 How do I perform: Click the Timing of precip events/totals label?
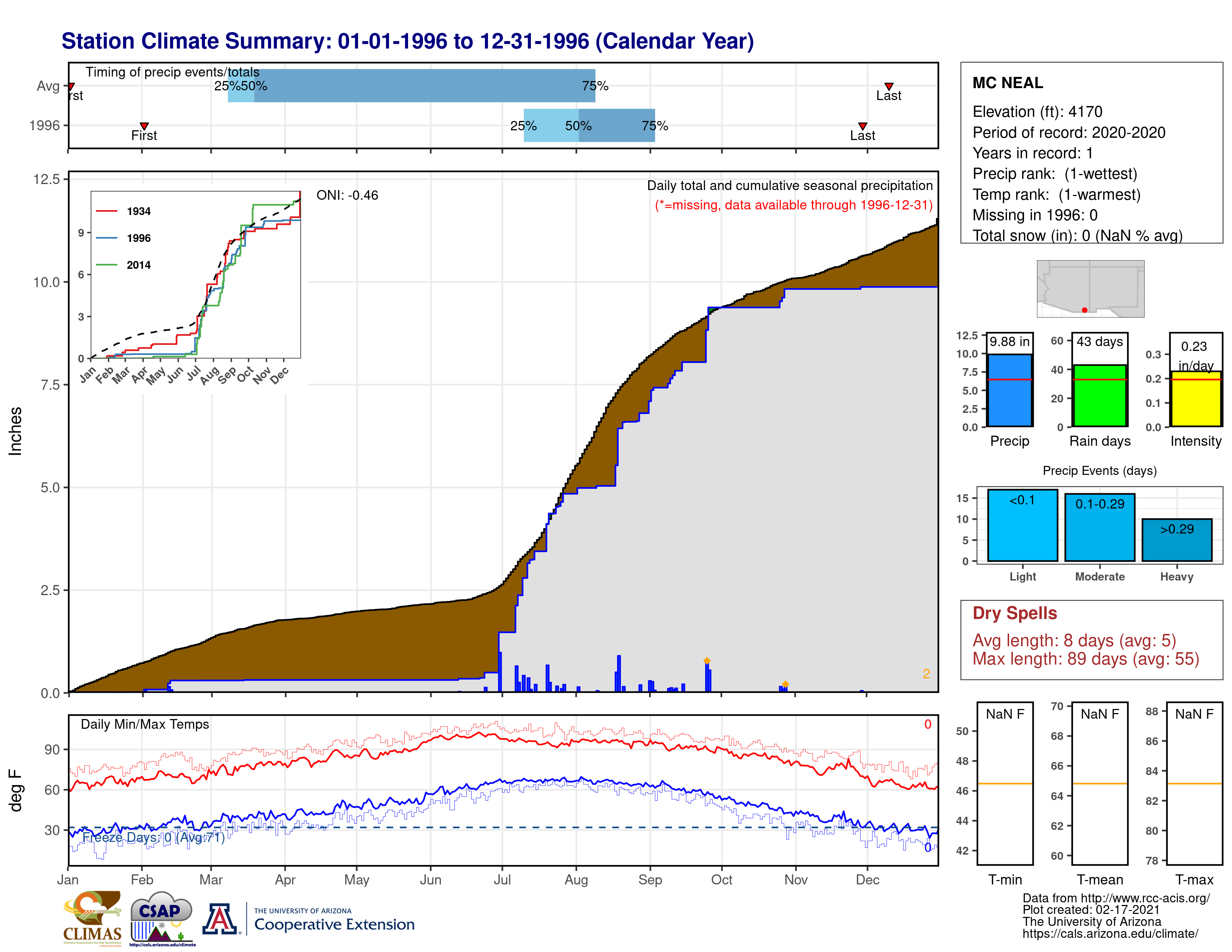click(172, 72)
